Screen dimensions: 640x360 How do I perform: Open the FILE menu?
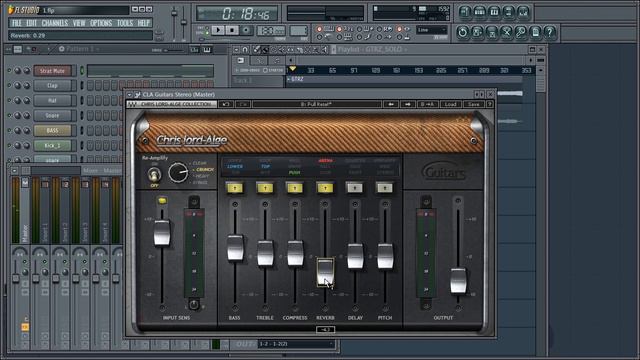[16, 23]
